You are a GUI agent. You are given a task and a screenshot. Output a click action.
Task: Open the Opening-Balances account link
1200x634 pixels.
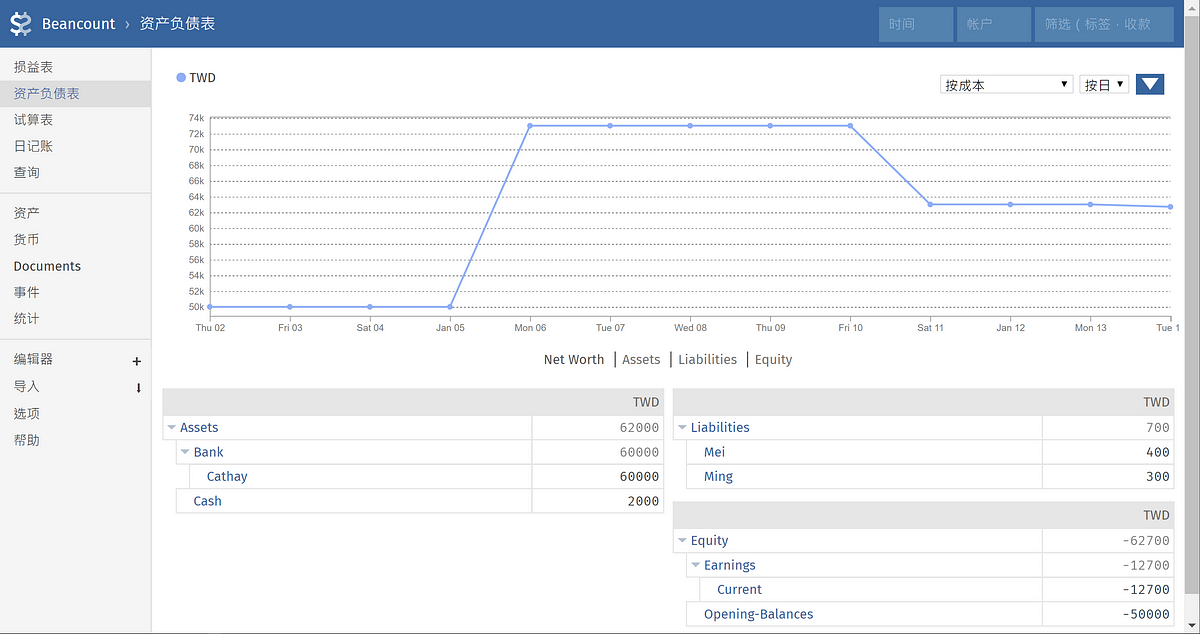click(758, 615)
